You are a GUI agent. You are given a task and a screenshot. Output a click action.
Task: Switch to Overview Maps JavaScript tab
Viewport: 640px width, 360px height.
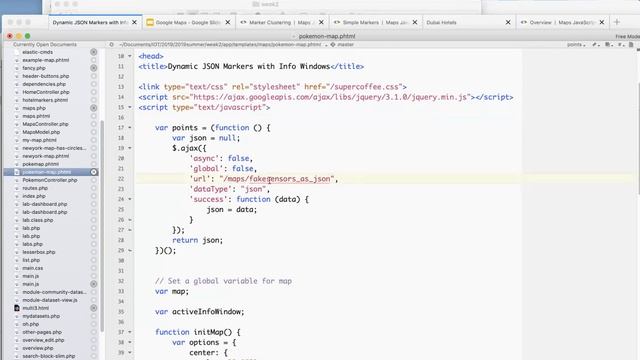coord(562,22)
